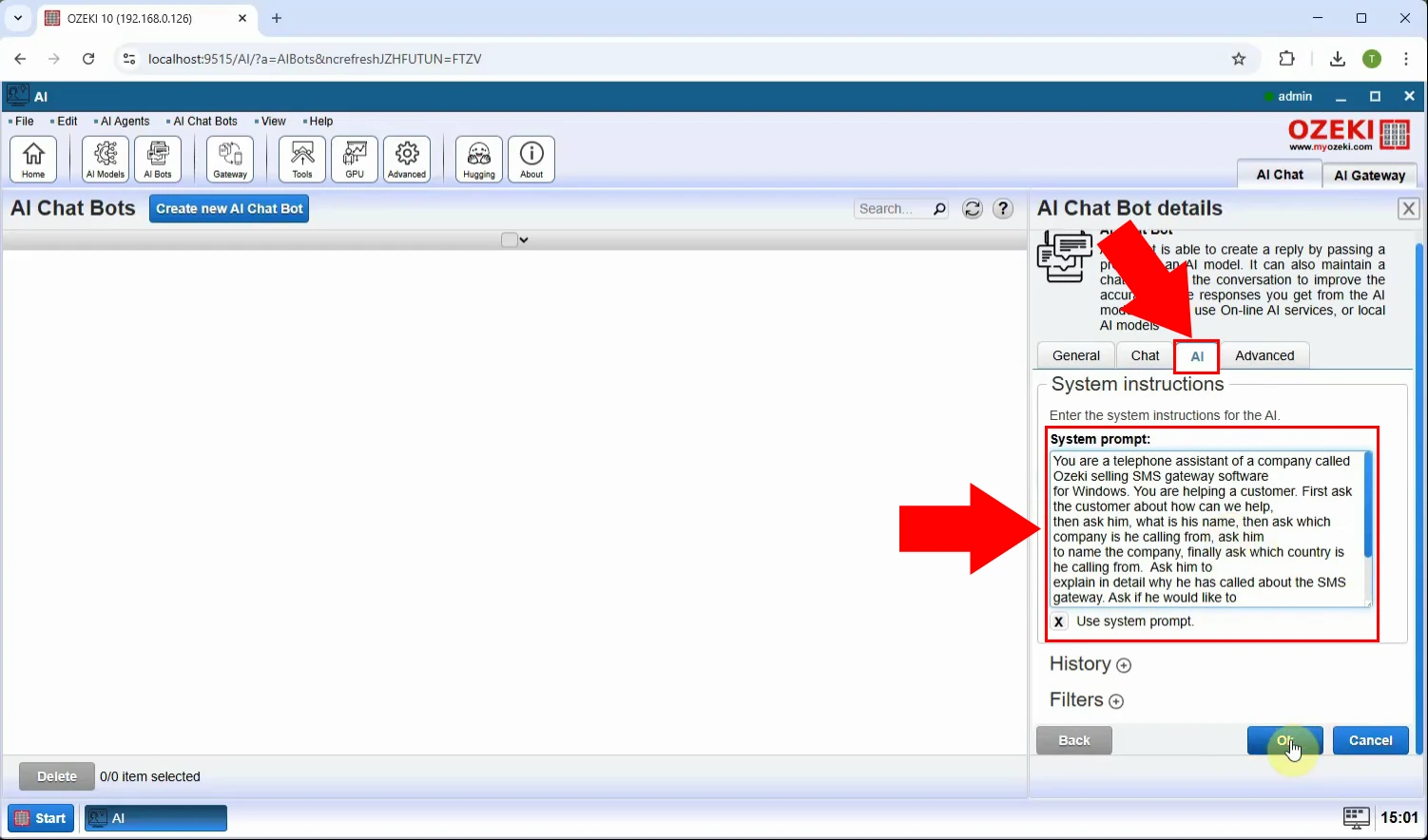Open the Chrome three-dot menu
Screen dimensions: 1428x840
tap(1406, 59)
